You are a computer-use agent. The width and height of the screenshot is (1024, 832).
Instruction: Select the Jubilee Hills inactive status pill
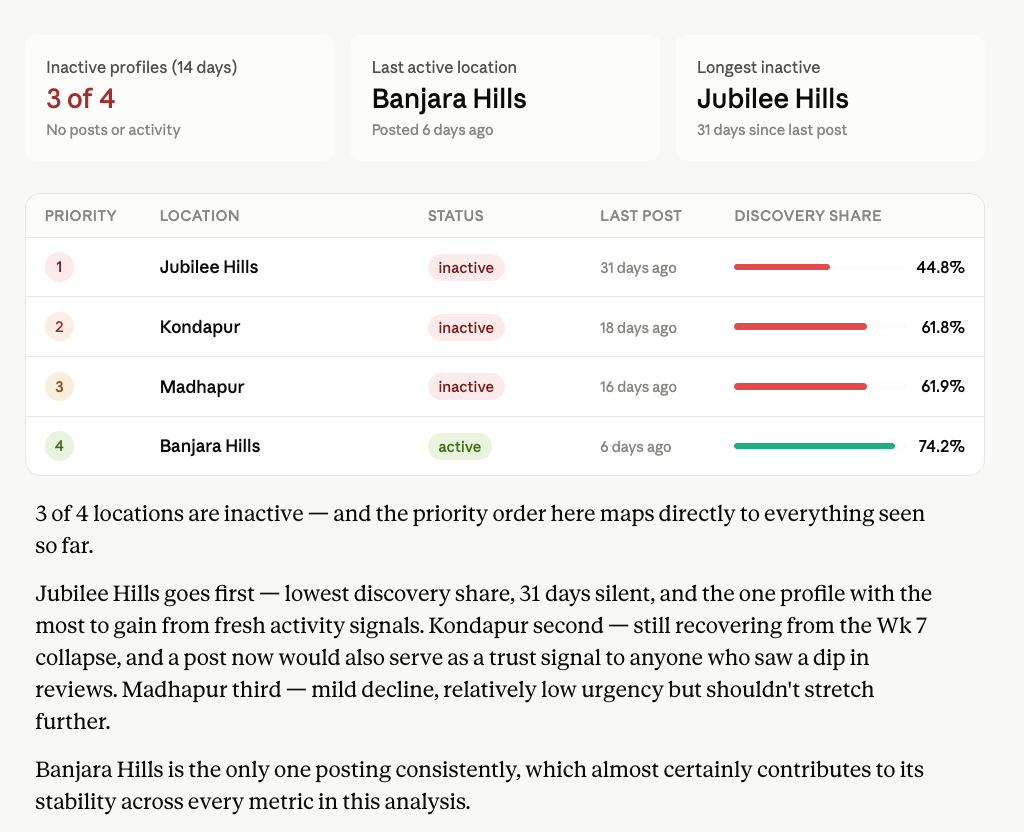pos(466,268)
